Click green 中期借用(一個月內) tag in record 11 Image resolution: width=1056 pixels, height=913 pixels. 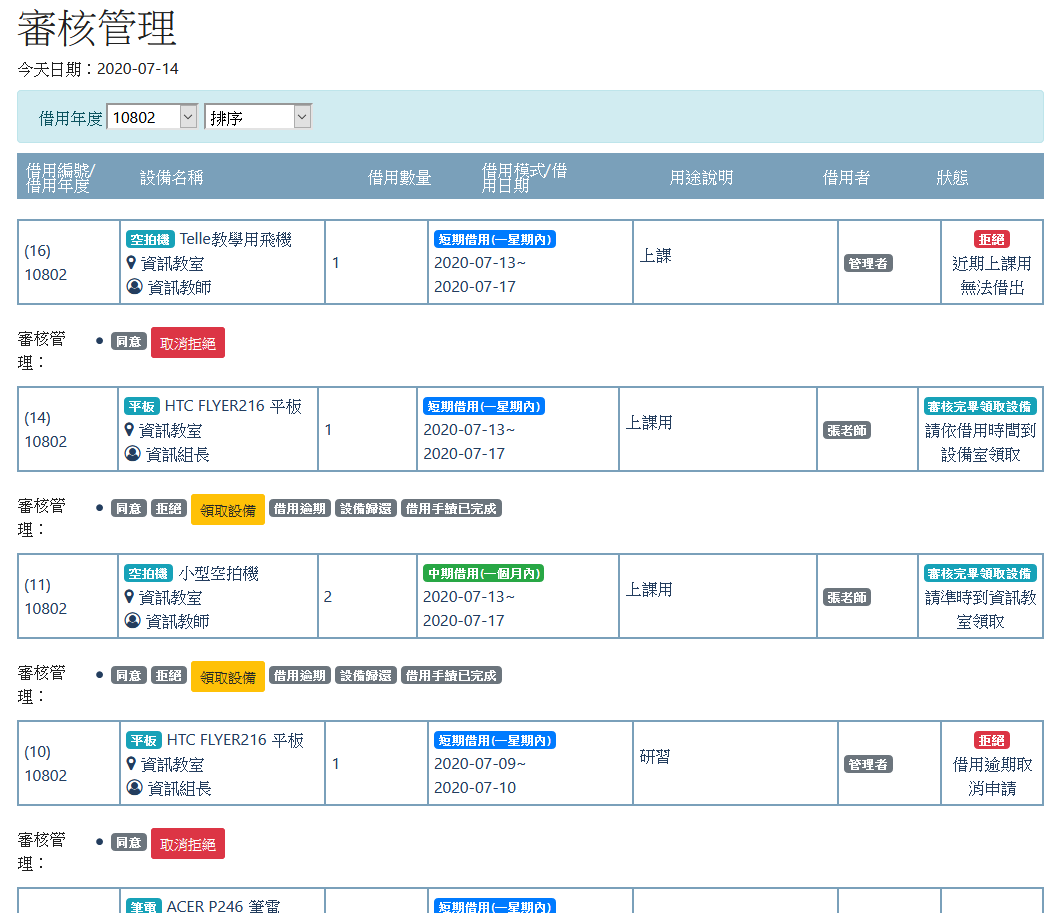pos(483,573)
